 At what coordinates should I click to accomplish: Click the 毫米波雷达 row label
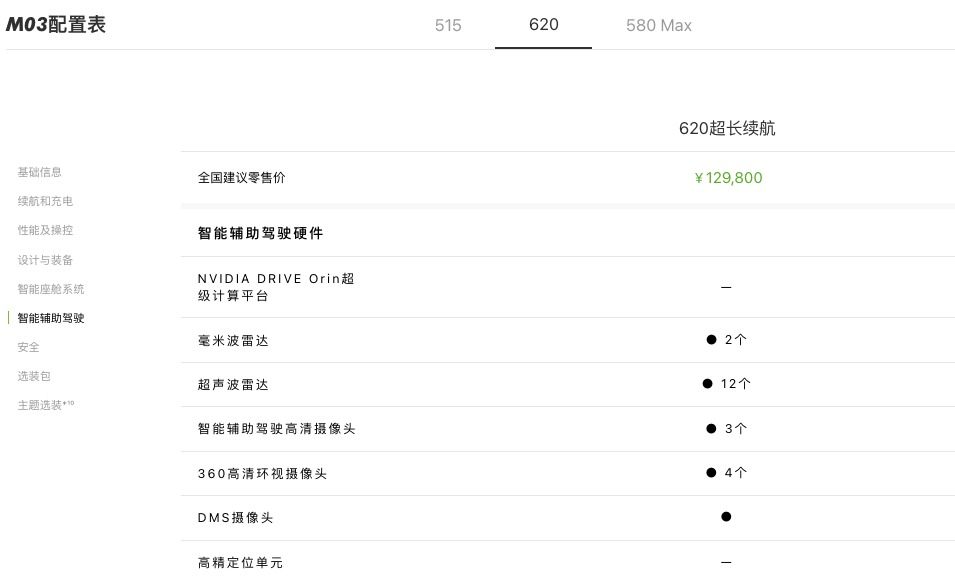233,341
